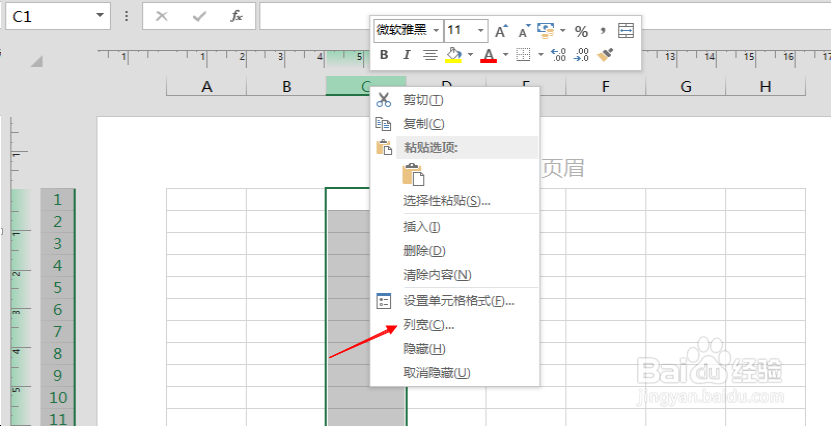Select row 9 header

tap(57, 376)
